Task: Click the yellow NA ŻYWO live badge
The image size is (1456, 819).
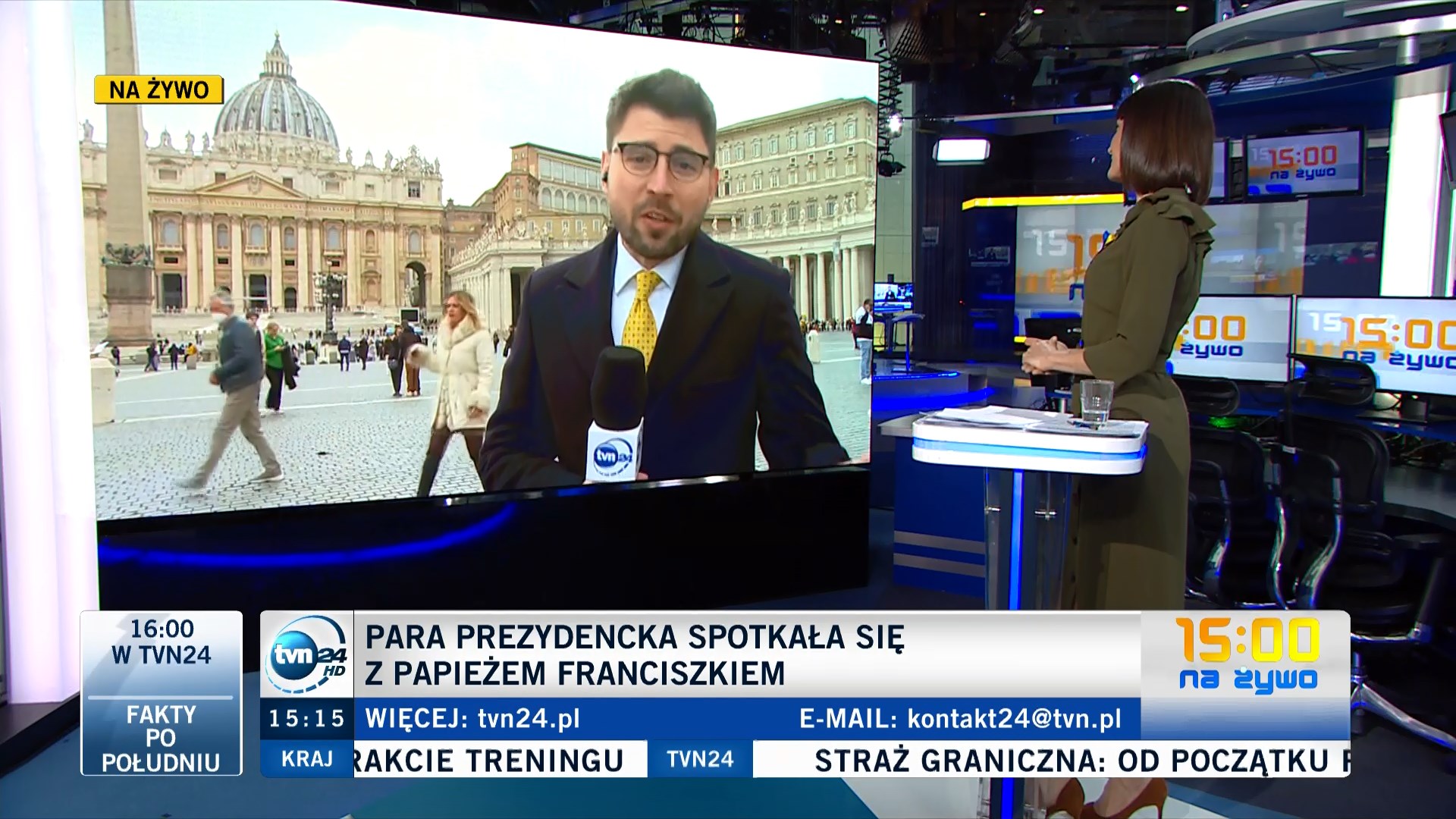Action: tap(158, 89)
